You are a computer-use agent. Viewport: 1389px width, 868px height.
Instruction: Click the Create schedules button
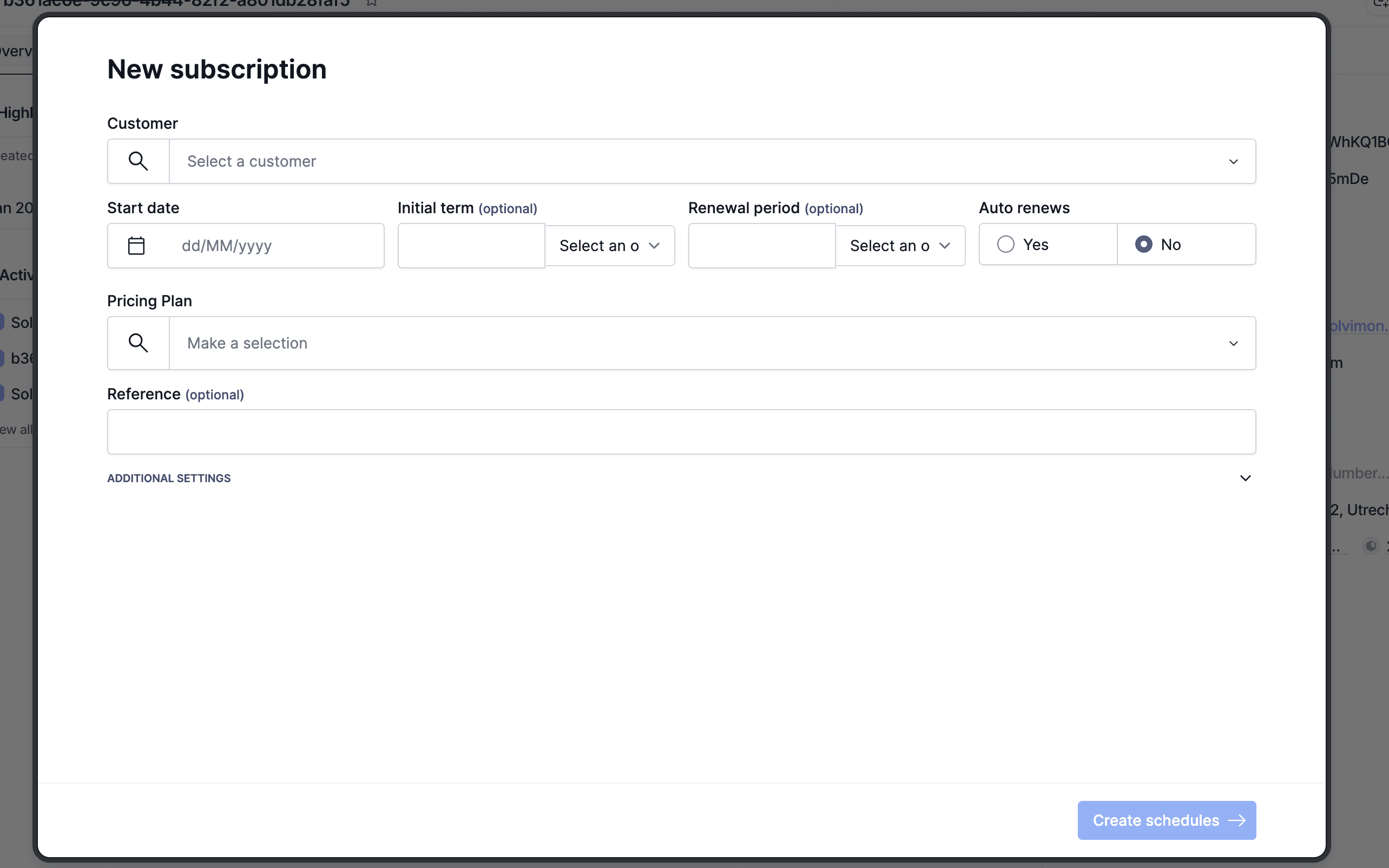[x=1155, y=820]
